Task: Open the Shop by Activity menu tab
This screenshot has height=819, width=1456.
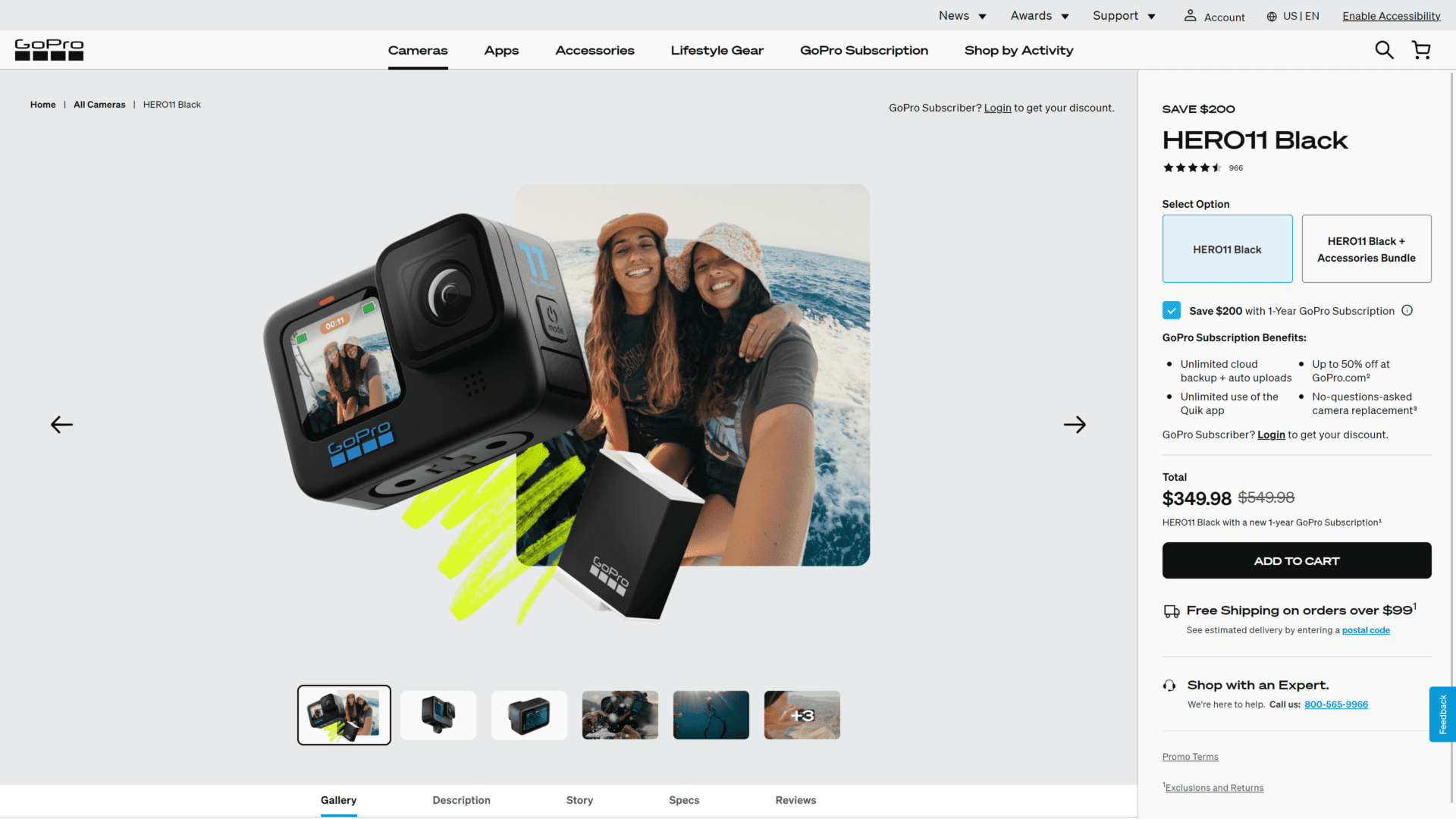Action: (1019, 49)
